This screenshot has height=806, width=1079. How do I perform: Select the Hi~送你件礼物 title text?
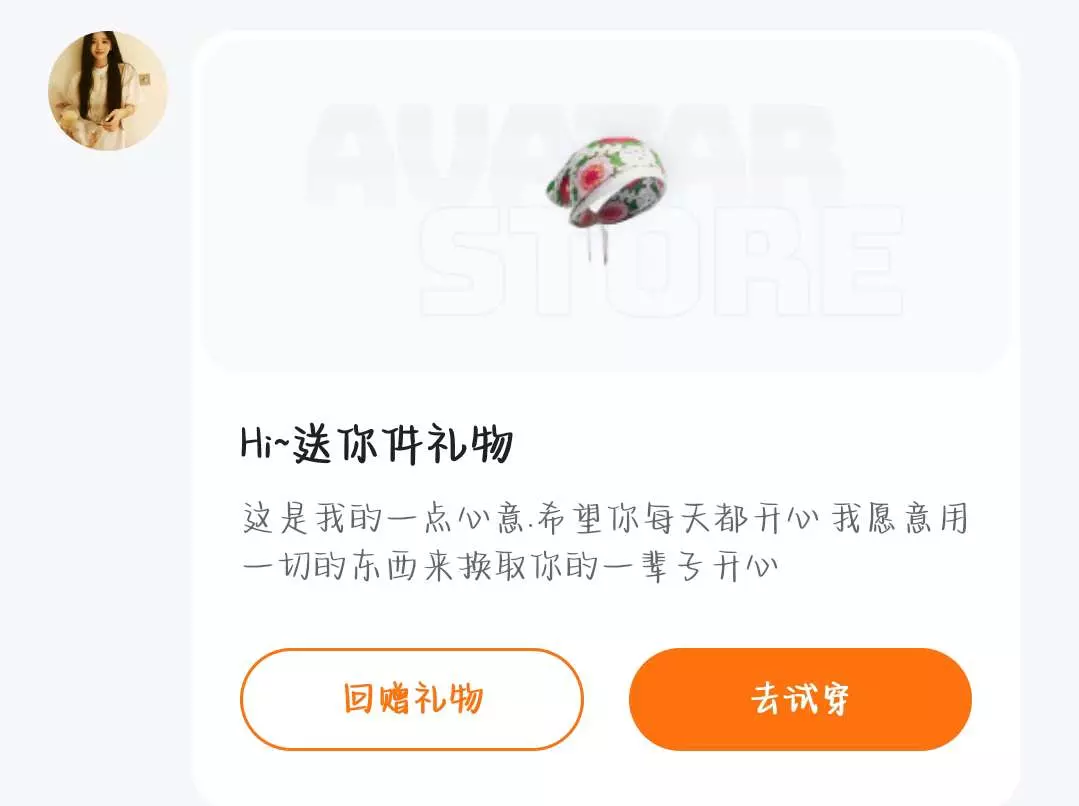(377, 444)
